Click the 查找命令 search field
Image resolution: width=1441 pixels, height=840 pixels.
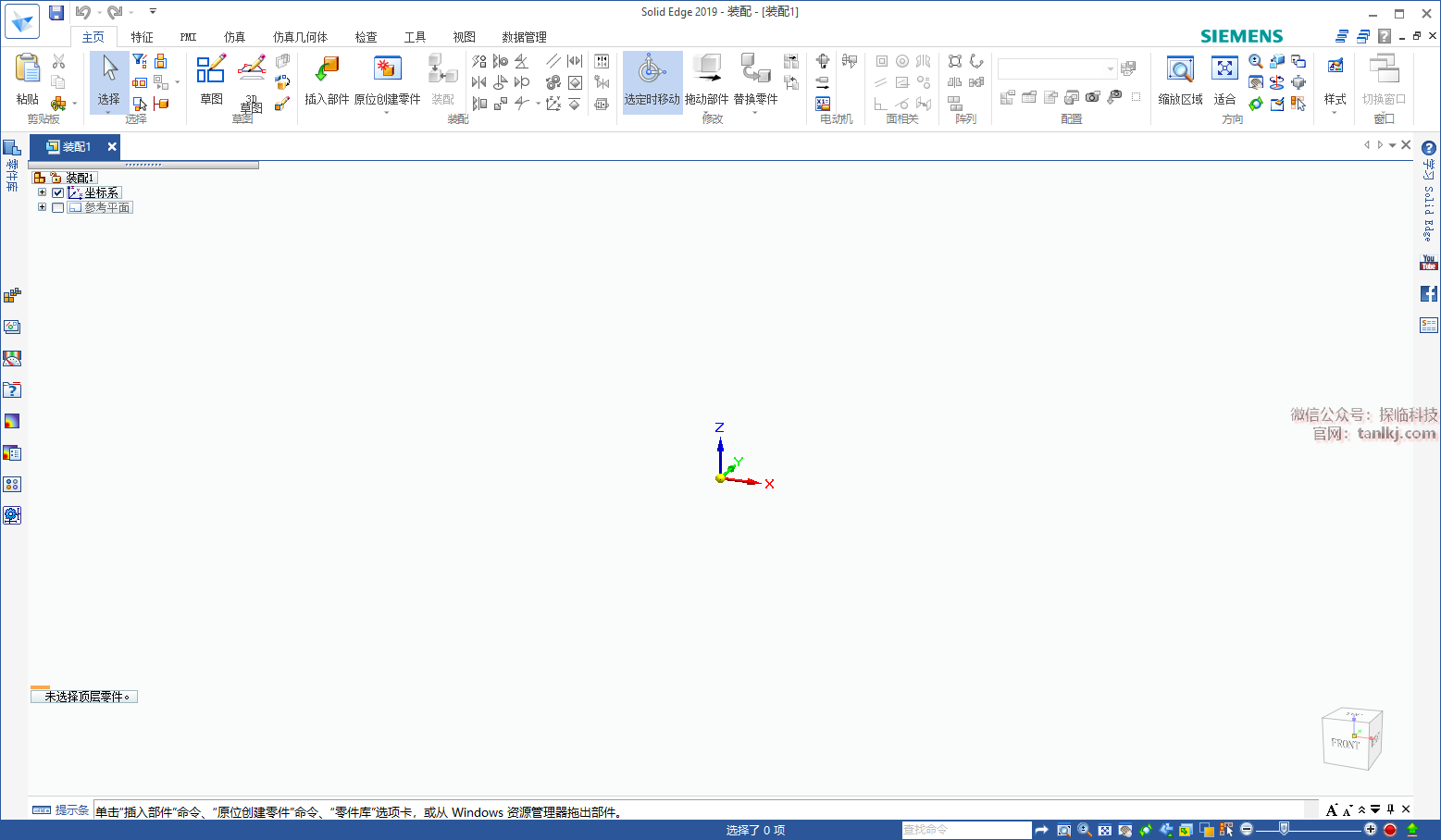pyautogui.click(x=965, y=830)
